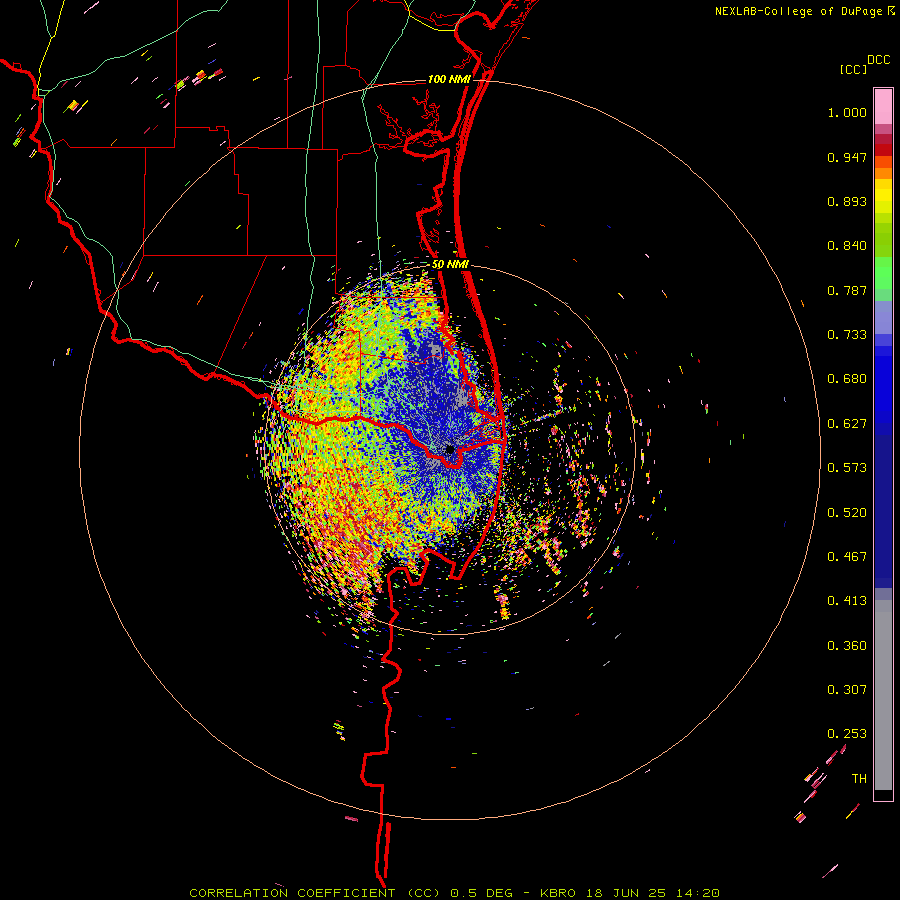Select the 0.413 legend value
Viewport: 900px width, 900px height.
pyautogui.click(x=847, y=601)
